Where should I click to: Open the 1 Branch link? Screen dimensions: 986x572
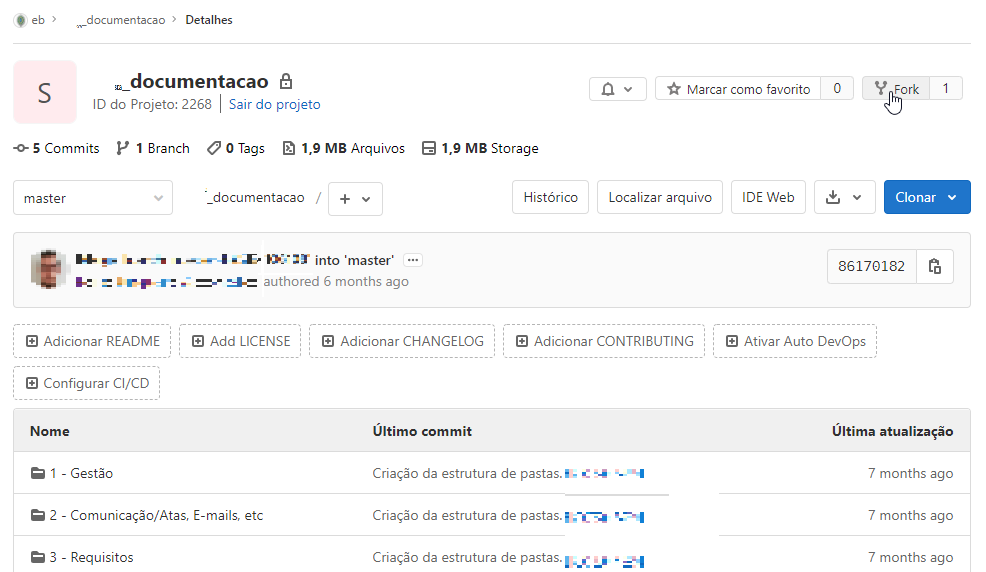pos(153,148)
